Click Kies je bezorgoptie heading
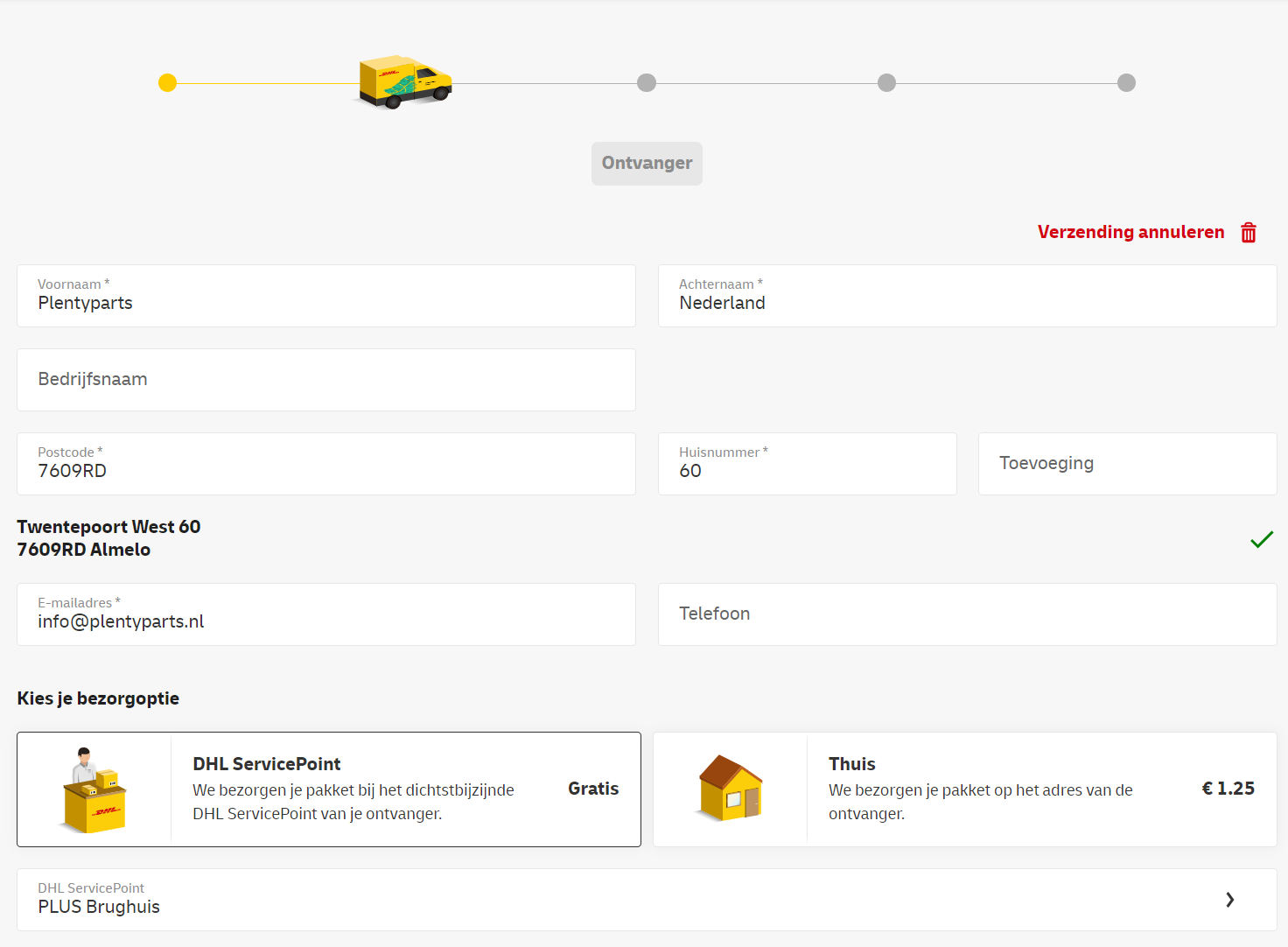The image size is (1288, 947). tap(98, 698)
